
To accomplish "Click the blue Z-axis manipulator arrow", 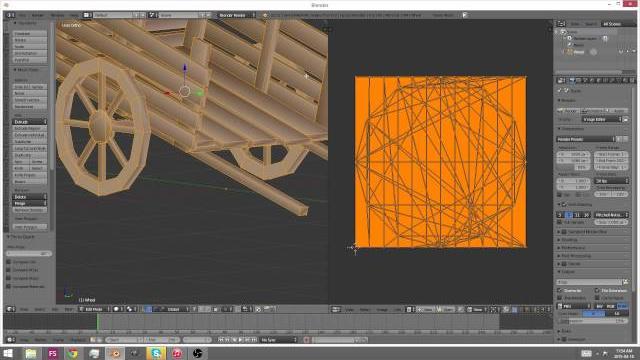I will (x=185, y=68).
